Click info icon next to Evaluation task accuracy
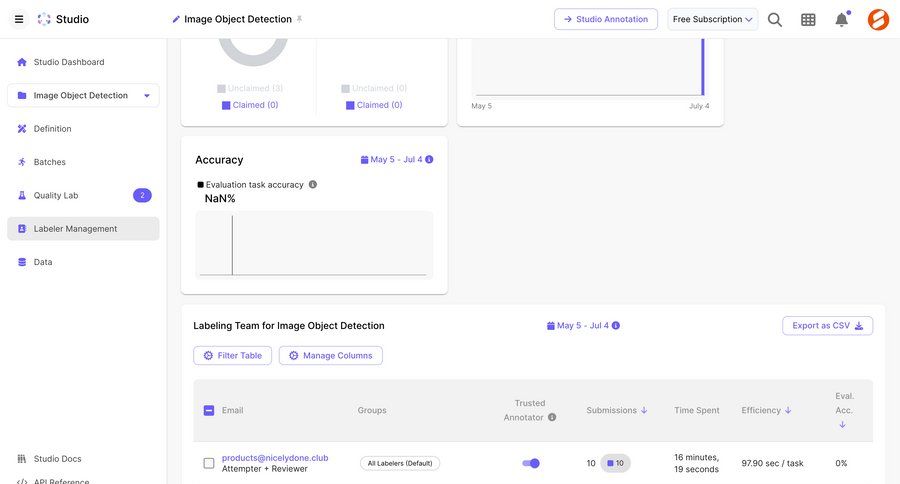The width and height of the screenshot is (900, 484). [x=313, y=184]
